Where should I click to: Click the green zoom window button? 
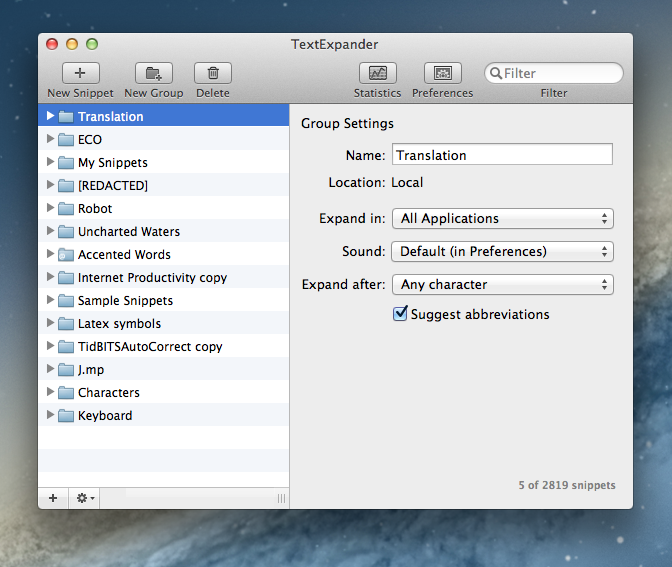[92, 44]
